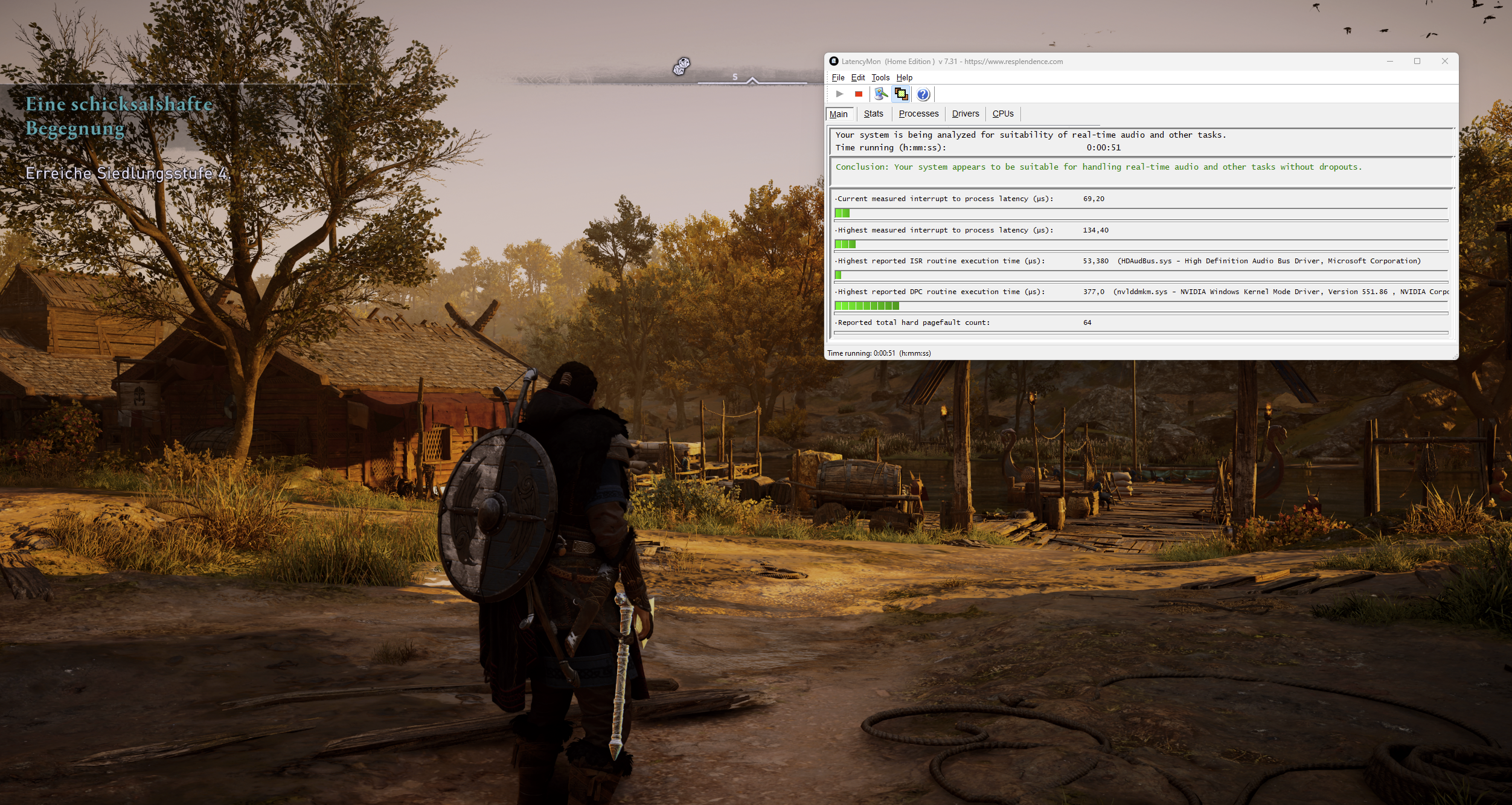
Task: Switch to the Drivers tab
Action: click(965, 114)
